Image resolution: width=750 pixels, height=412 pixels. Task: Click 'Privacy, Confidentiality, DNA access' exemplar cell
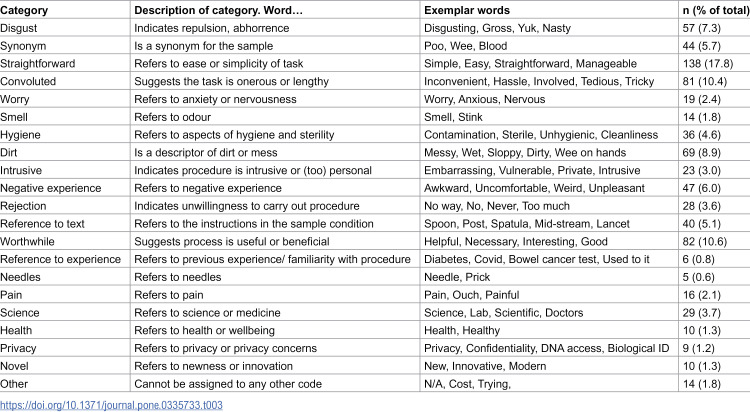(546, 348)
